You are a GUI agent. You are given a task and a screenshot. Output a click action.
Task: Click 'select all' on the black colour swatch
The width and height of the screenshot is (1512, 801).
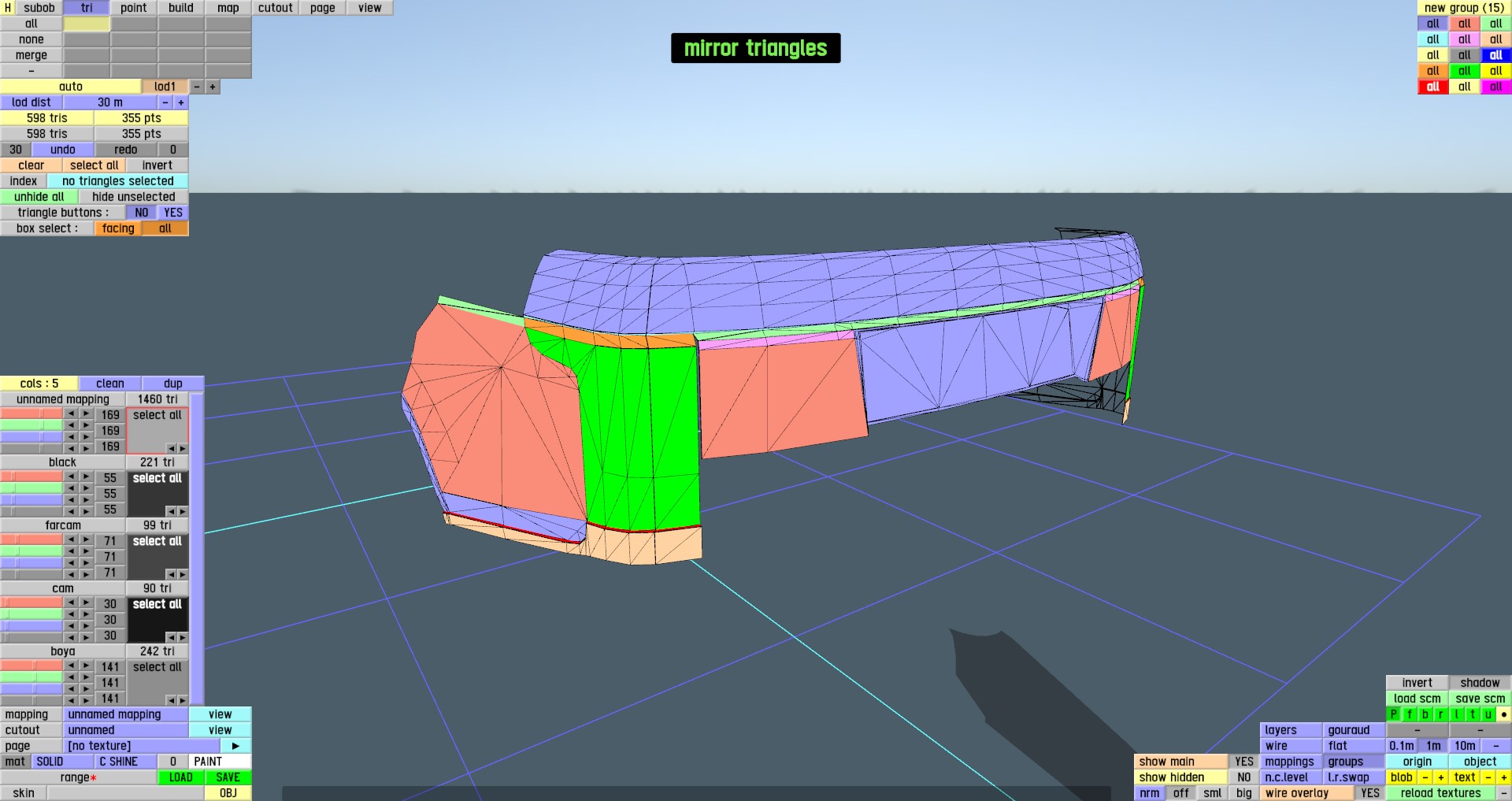tap(157, 478)
